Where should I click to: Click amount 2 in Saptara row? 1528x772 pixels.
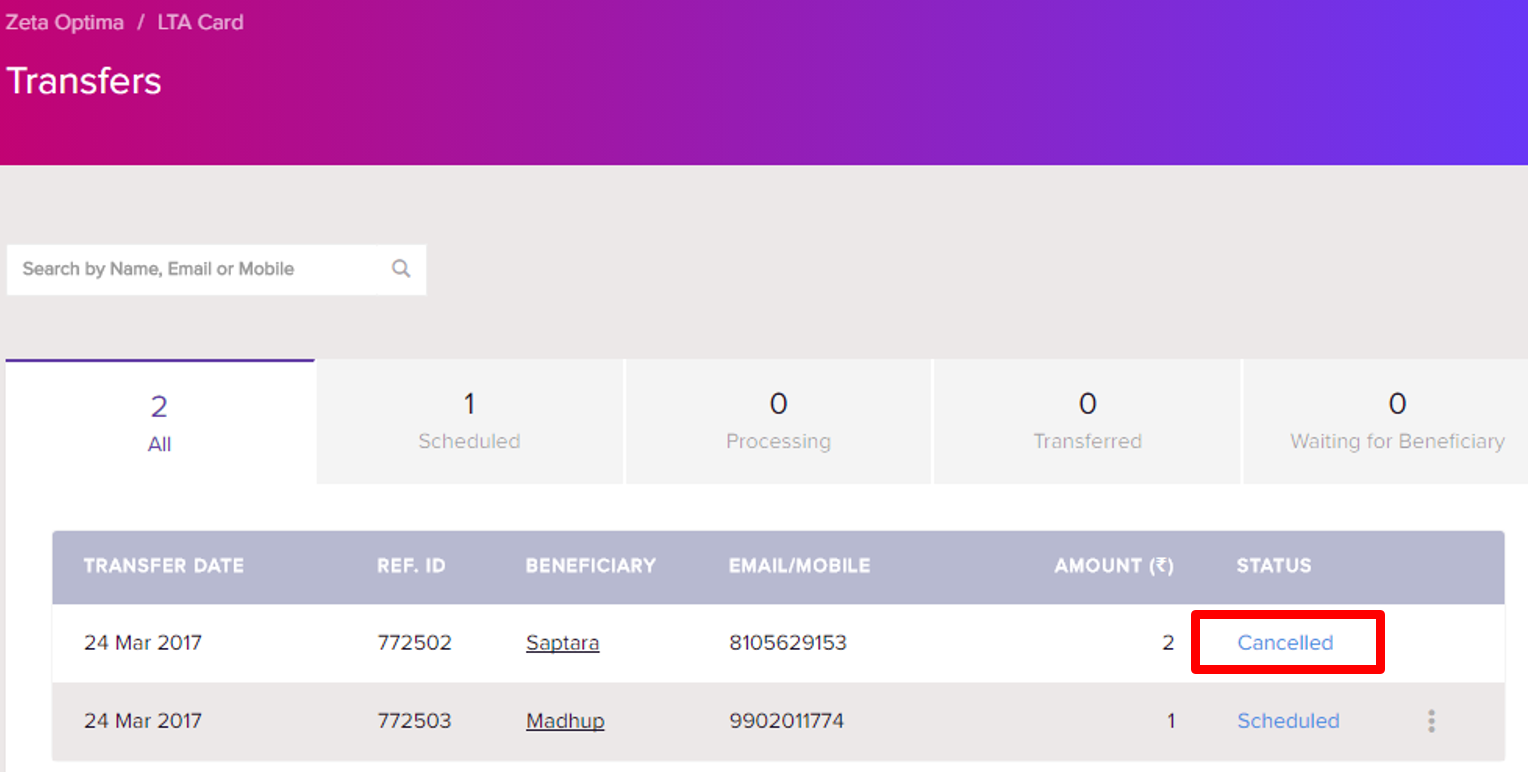[1168, 643]
